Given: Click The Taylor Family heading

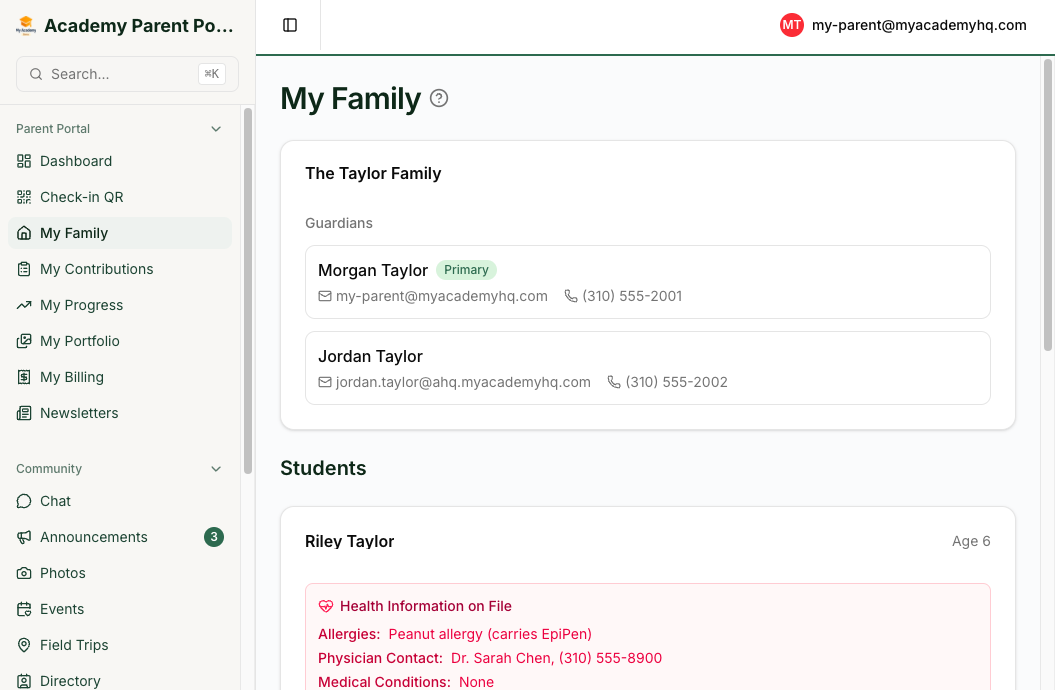Looking at the screenshot, I should [x=373, y=174].
